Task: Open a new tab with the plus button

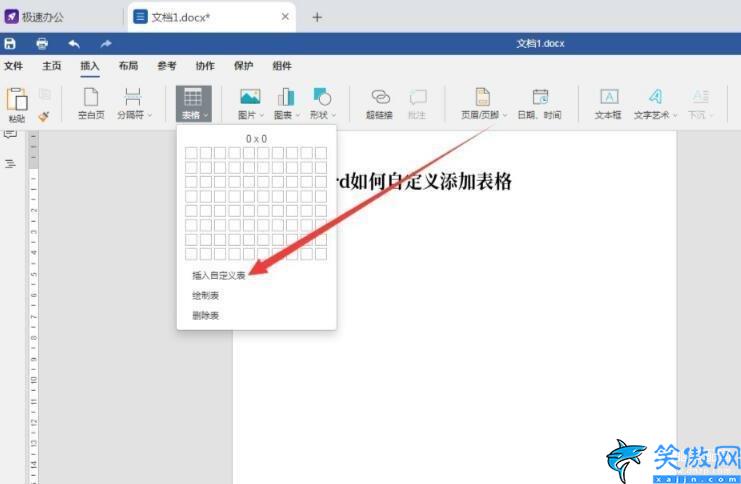Action: (x=317, y=17)
